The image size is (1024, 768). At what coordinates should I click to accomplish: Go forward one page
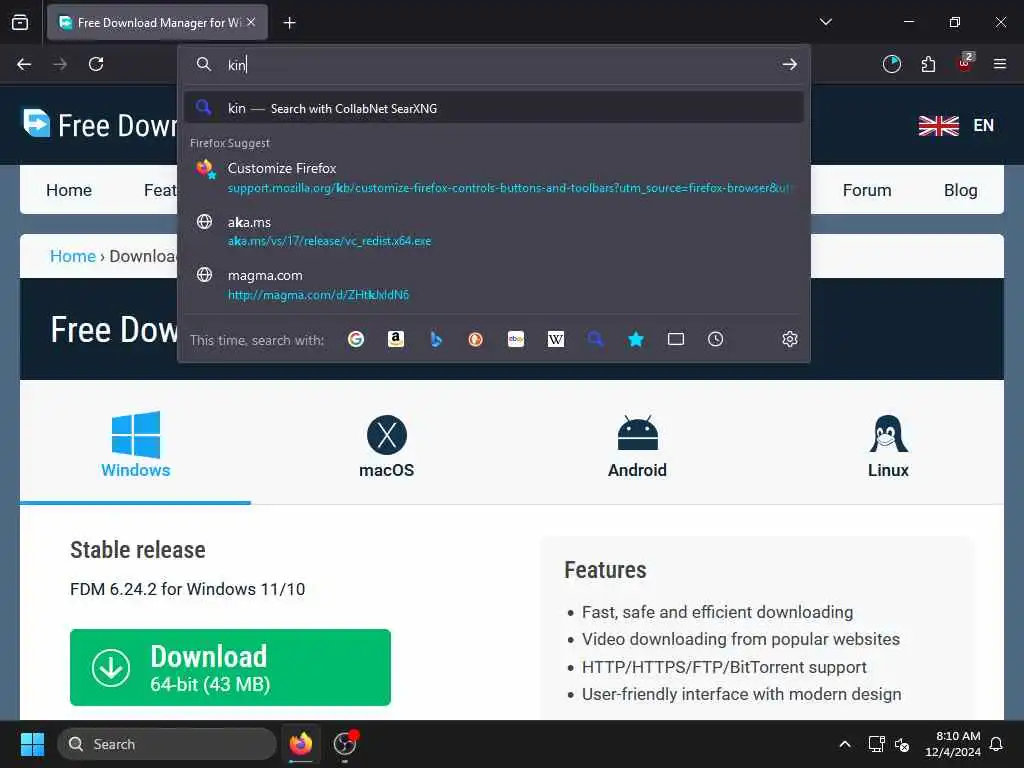pyautogui.click(x=60, y=64)
